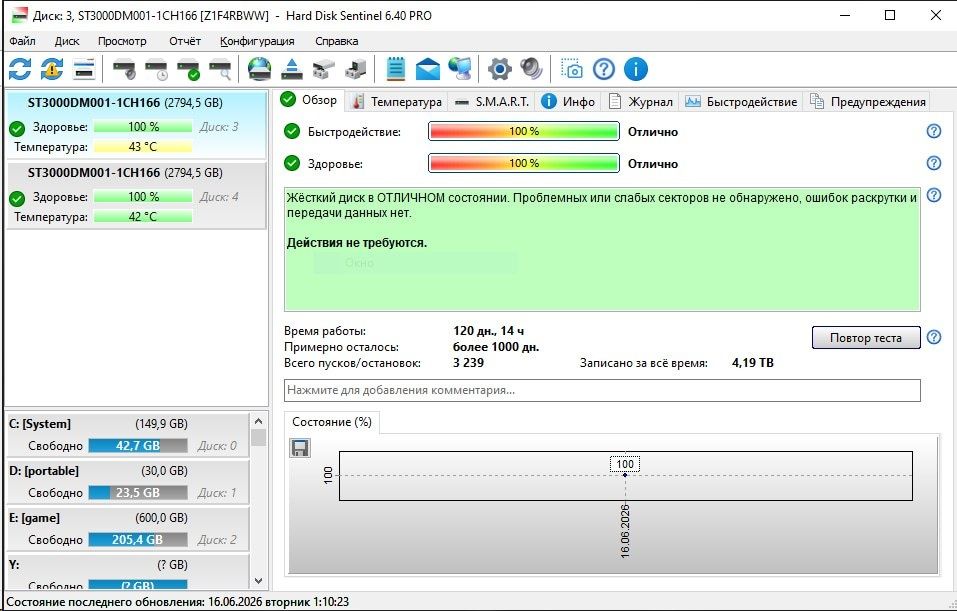Click the disk with magnifier toolbar icon
The image size is (957, 611).
click(220, 69)
